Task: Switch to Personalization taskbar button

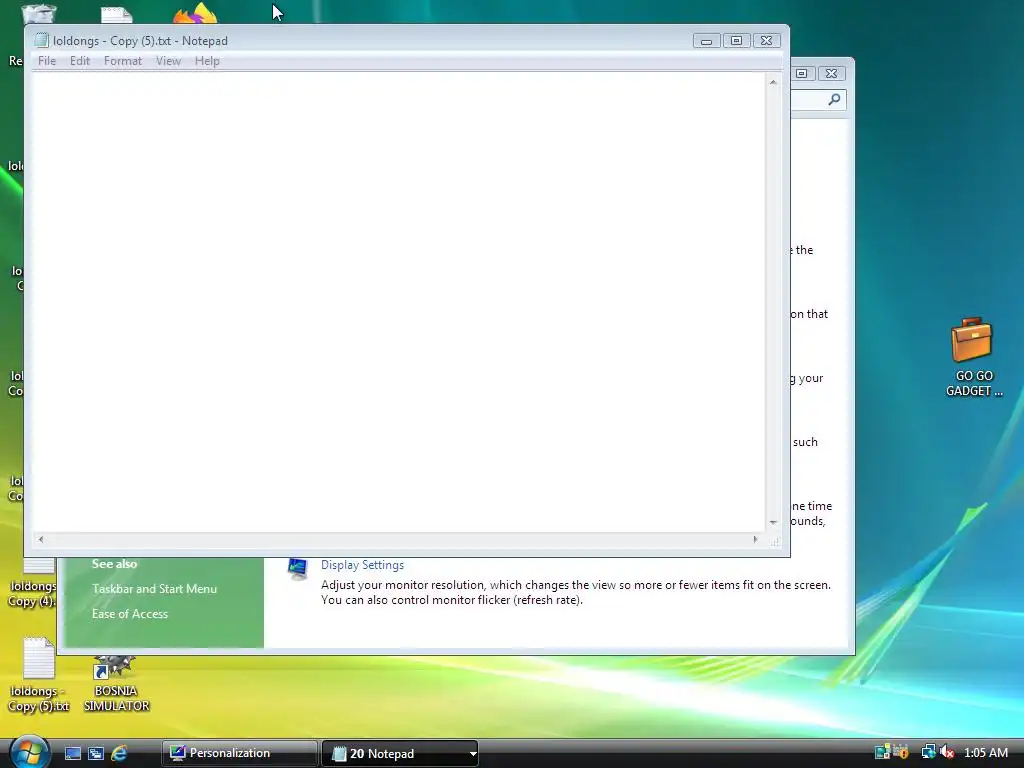Action: (x=239, y=754)
